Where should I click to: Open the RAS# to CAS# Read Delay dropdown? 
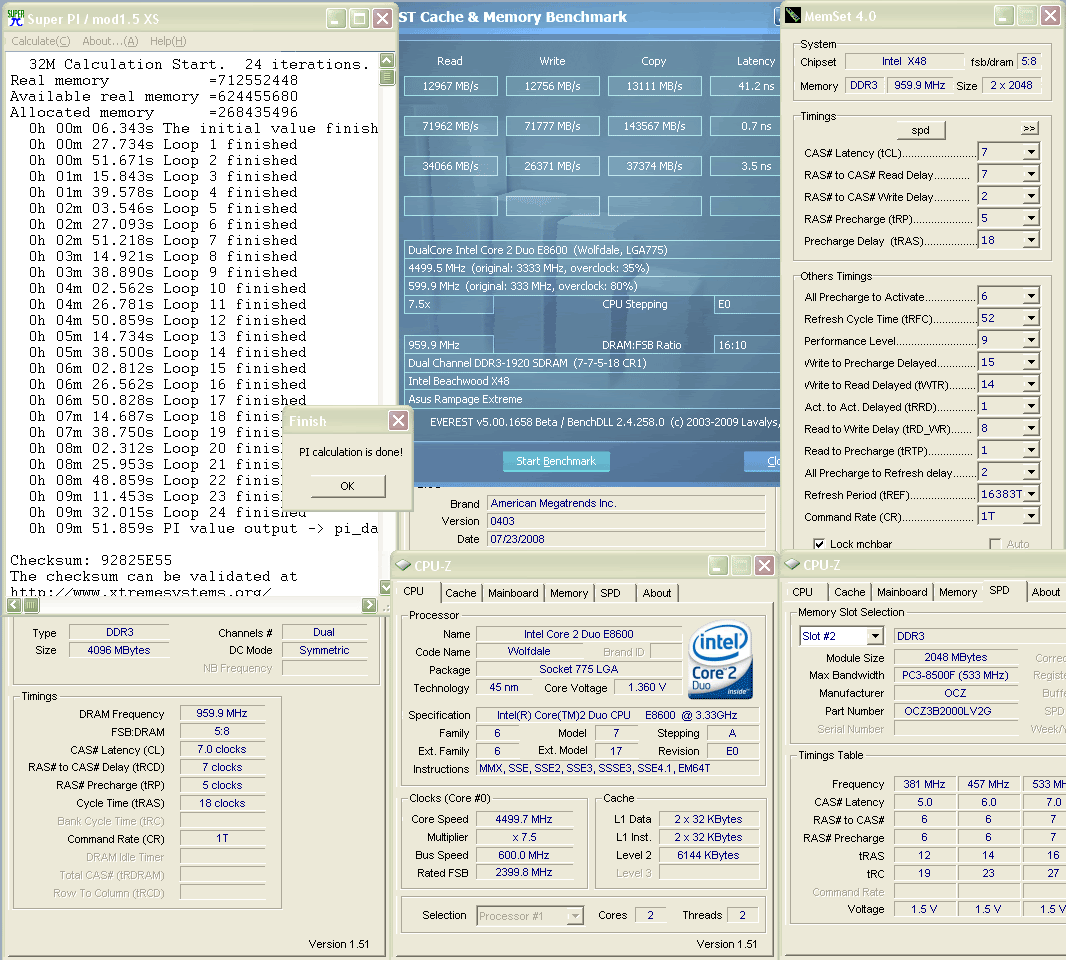tap(1031, 175)
